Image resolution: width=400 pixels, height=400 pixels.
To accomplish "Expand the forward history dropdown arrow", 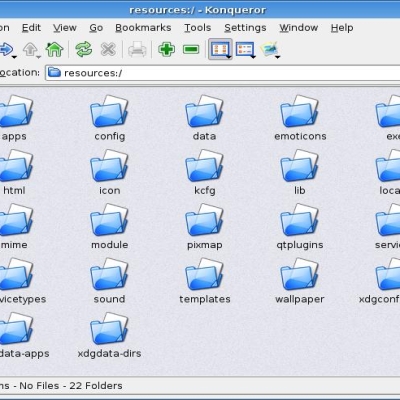I will point(14,58).
